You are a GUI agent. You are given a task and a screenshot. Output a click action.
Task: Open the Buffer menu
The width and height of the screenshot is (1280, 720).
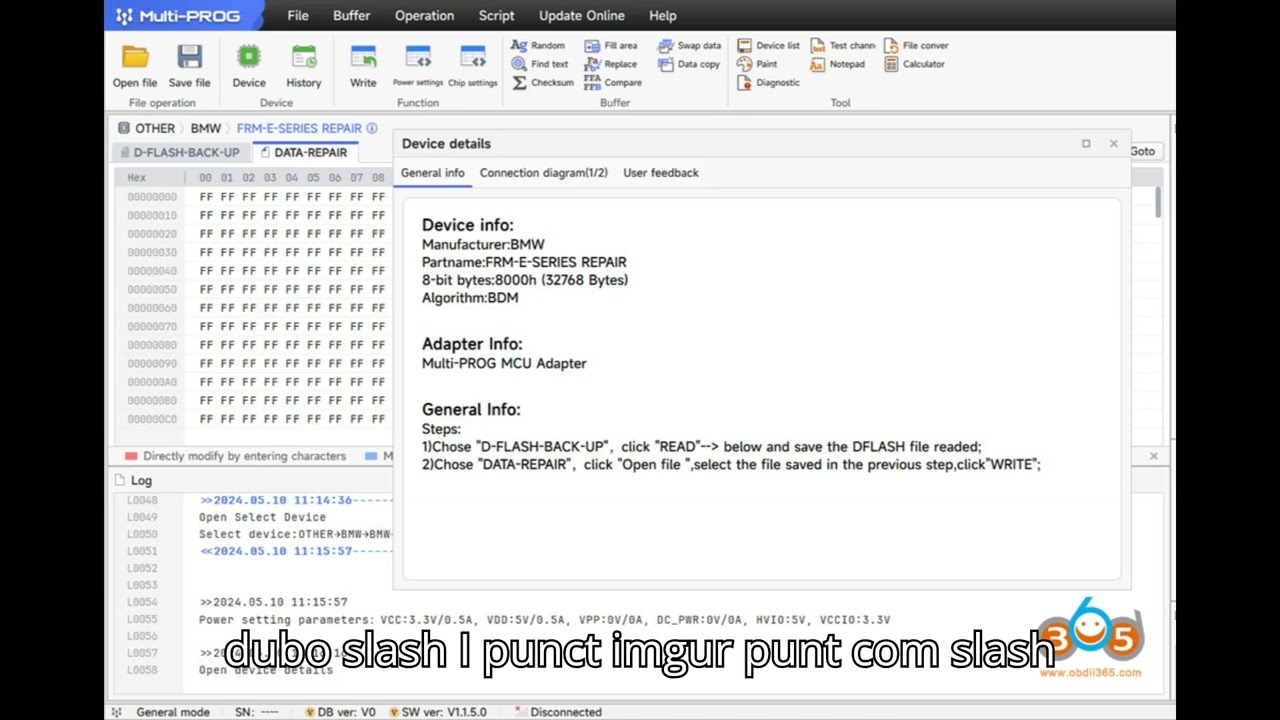click(351, 15)
